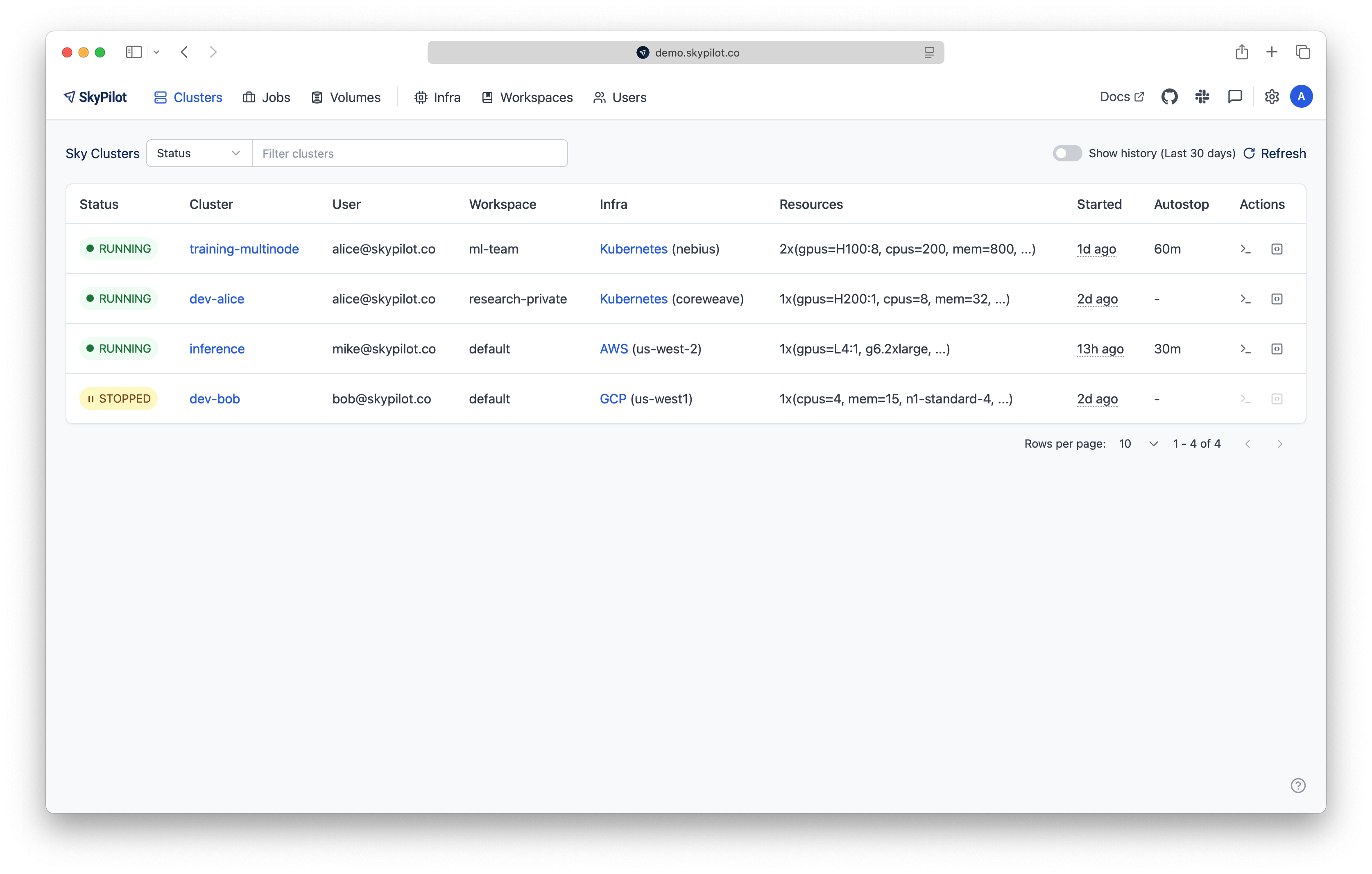1372x874 pixels.
Task: Open the settings gear icon
Action: pos(1272,97)
